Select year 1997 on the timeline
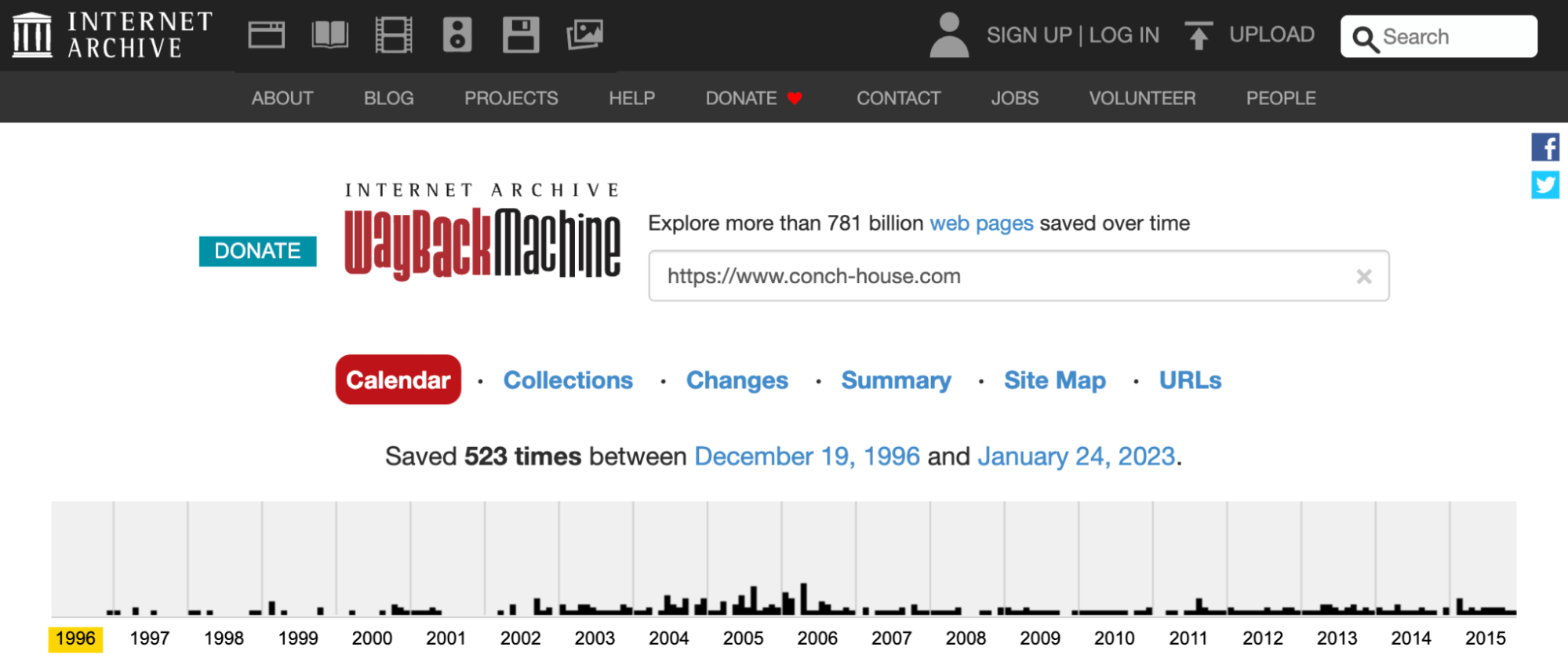 coord(150,638)
